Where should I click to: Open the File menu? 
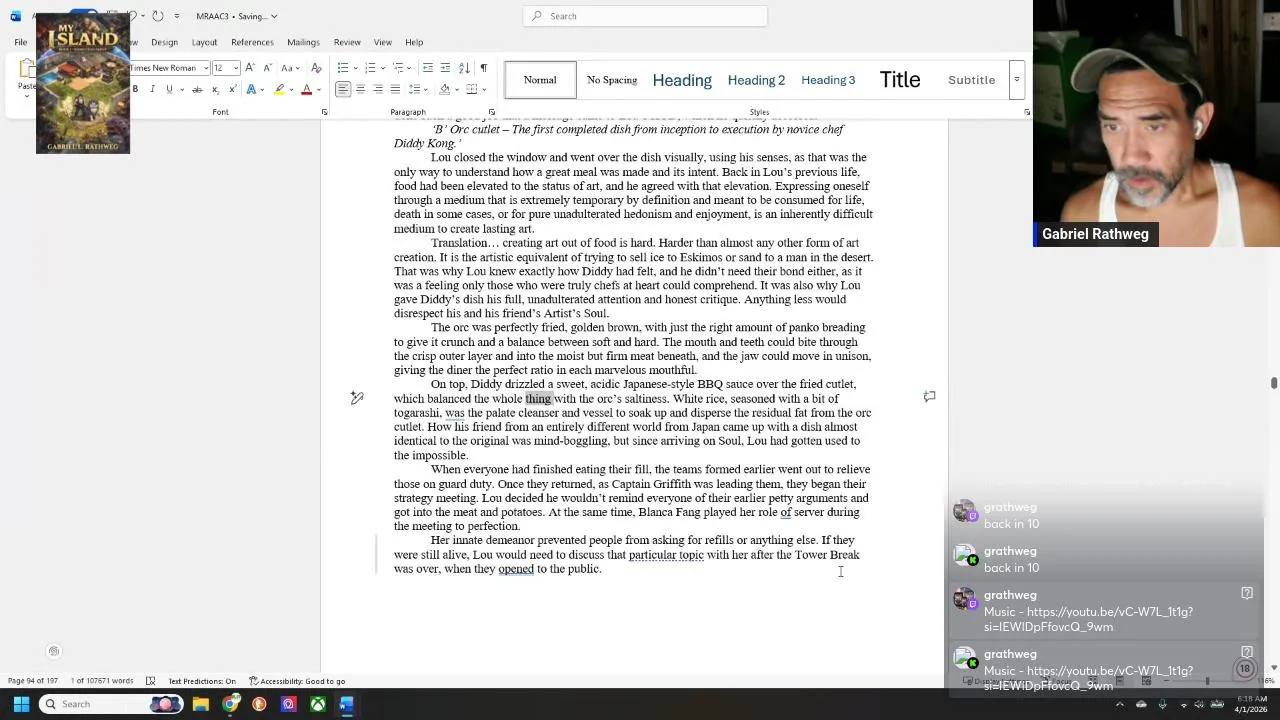pyautogui.click(x=20, y=42)
